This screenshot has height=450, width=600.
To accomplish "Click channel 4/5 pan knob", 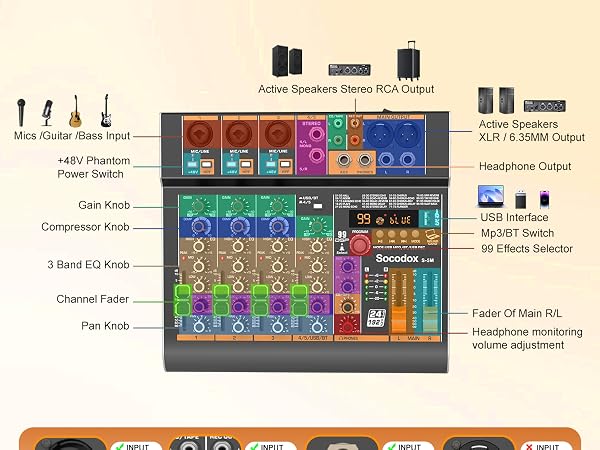I will (317, 326).
